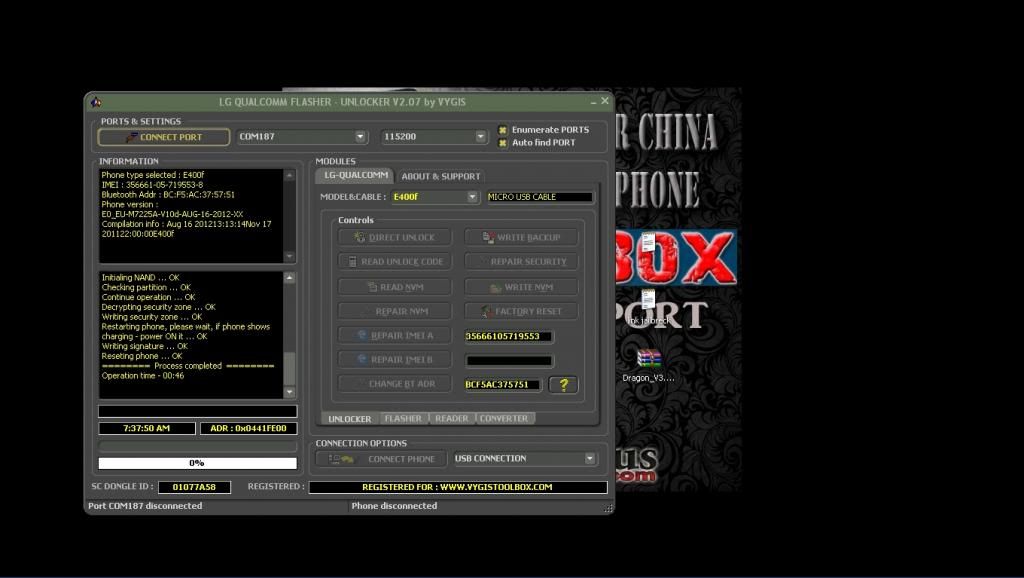Viewport: 1024px width, 578px height.
Task: Toggle the Enumerate PORTS checkbox
Action: click(x=503, y=130)
